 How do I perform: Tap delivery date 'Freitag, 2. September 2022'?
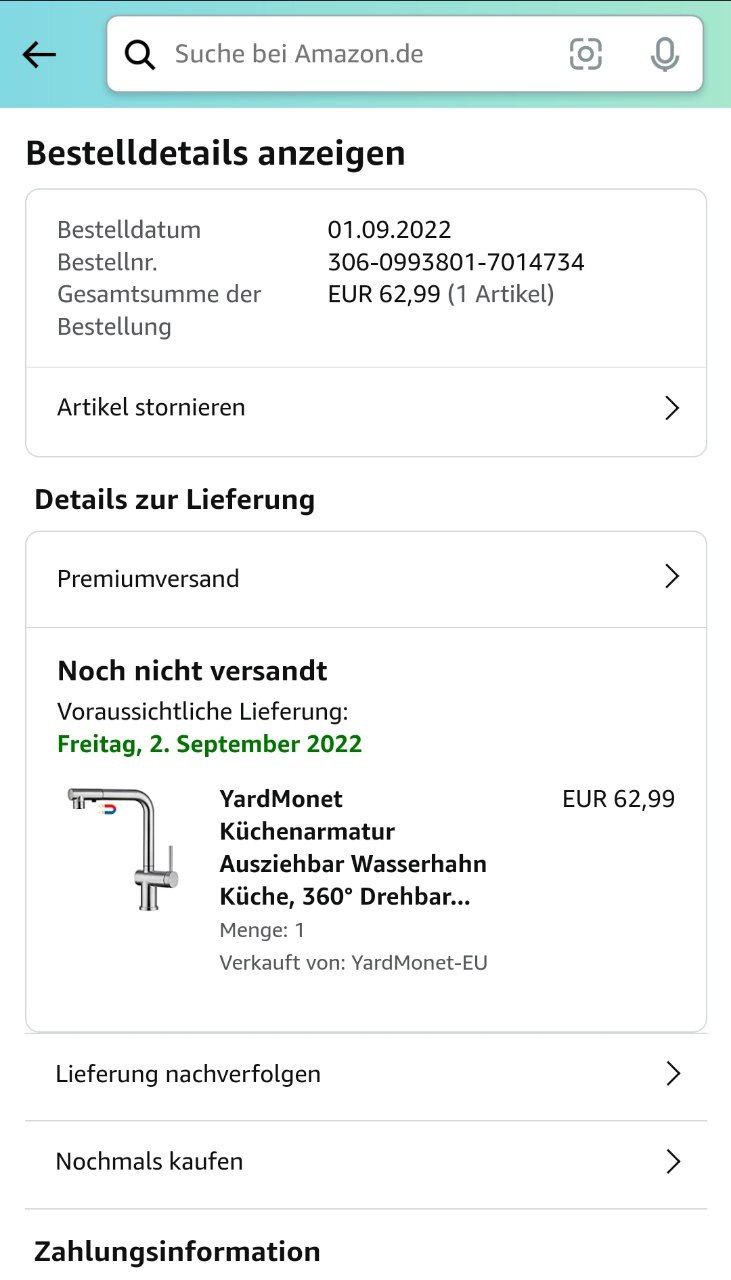point(209,744)
